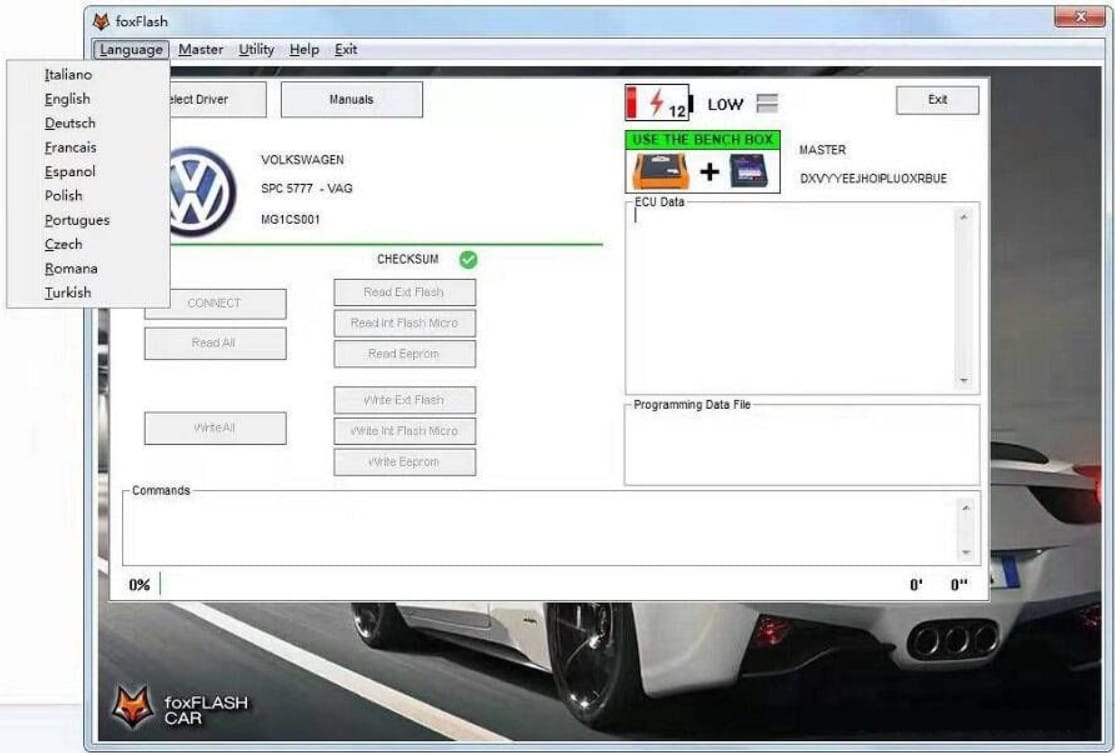Viewport: 1115px width, 753px height.
Task: Click Commands scrollbar down arrow
Action: coord(966,552)
